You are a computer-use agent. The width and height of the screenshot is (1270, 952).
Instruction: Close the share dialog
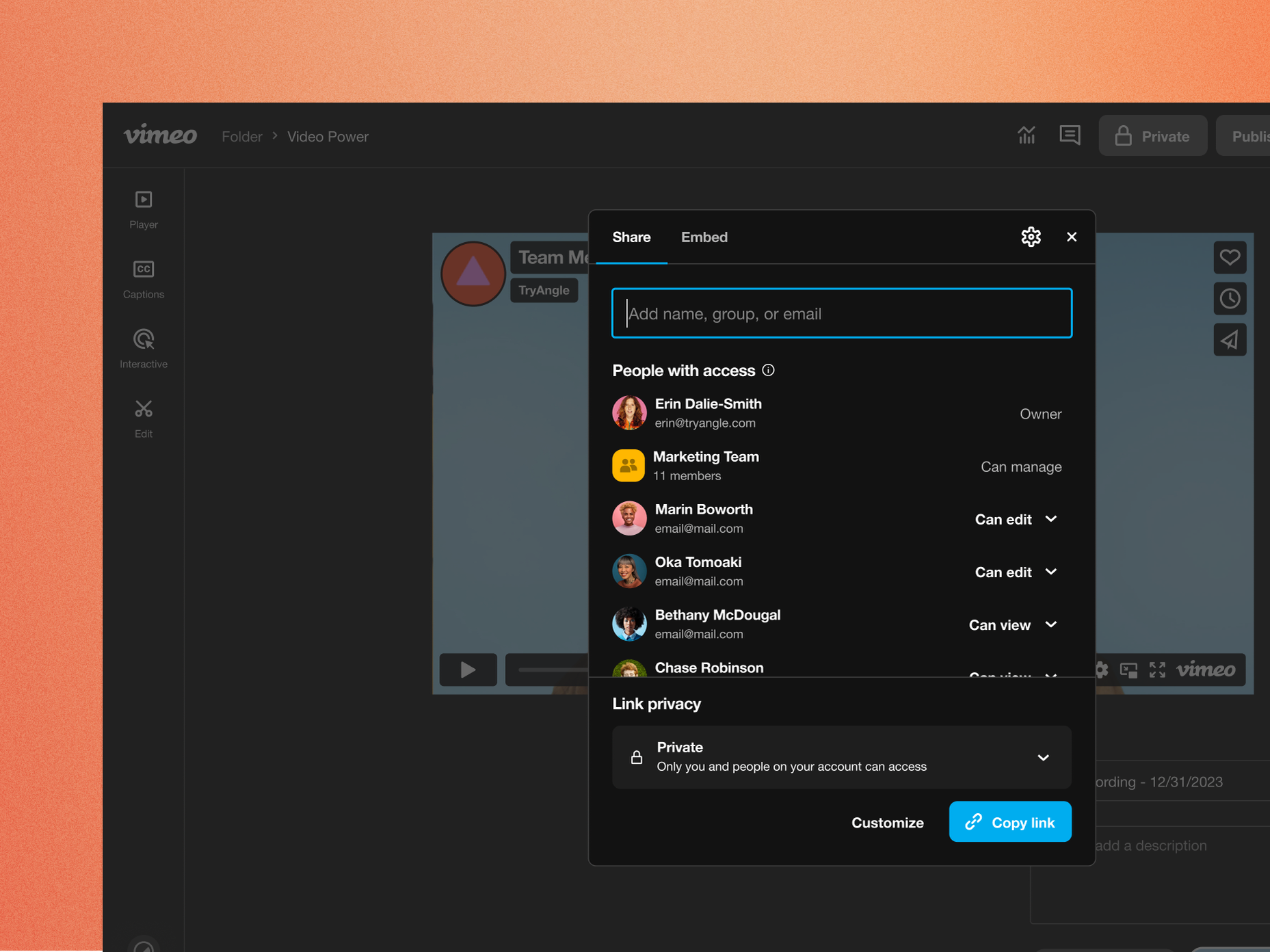(1072, 237)
